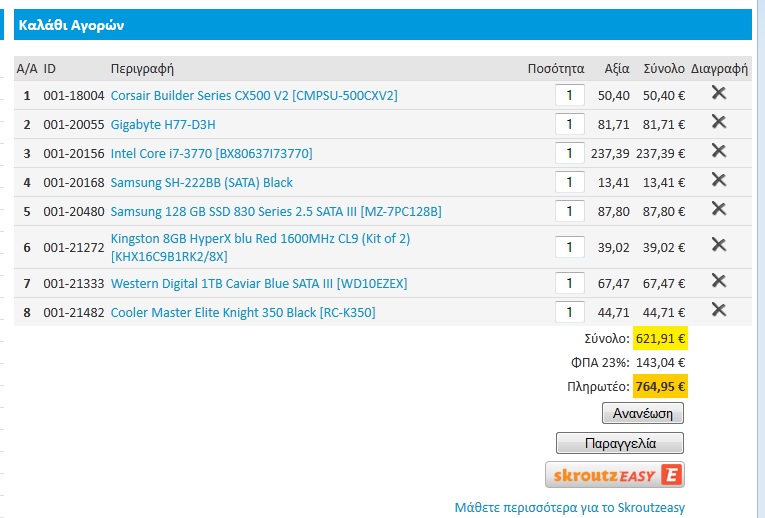
Task: Delete the Gigabyte H77-D3H row
Action: [719, 121]
